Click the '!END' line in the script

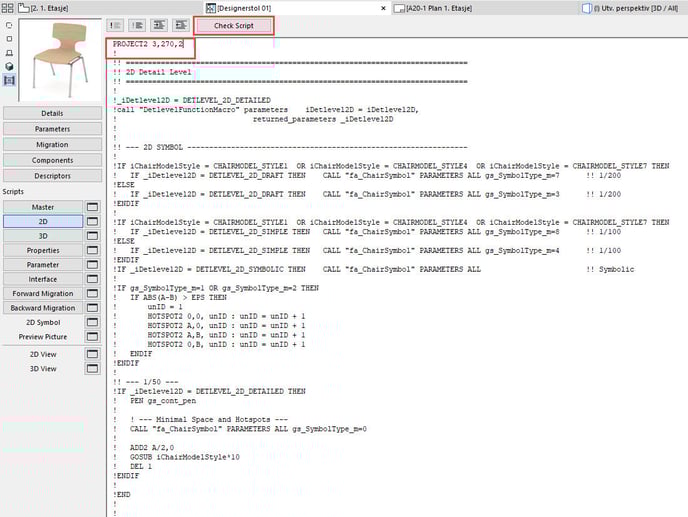[122, 494]
